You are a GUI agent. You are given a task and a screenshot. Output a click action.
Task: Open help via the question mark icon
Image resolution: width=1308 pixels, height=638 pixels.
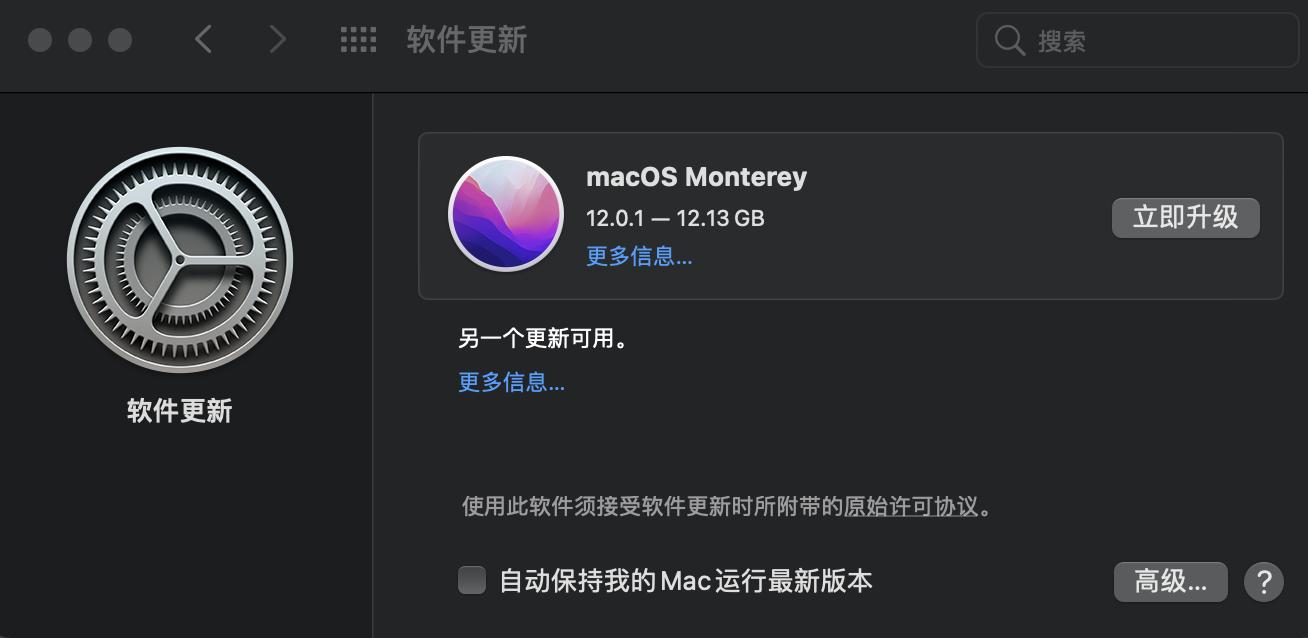click(1263, 581)
